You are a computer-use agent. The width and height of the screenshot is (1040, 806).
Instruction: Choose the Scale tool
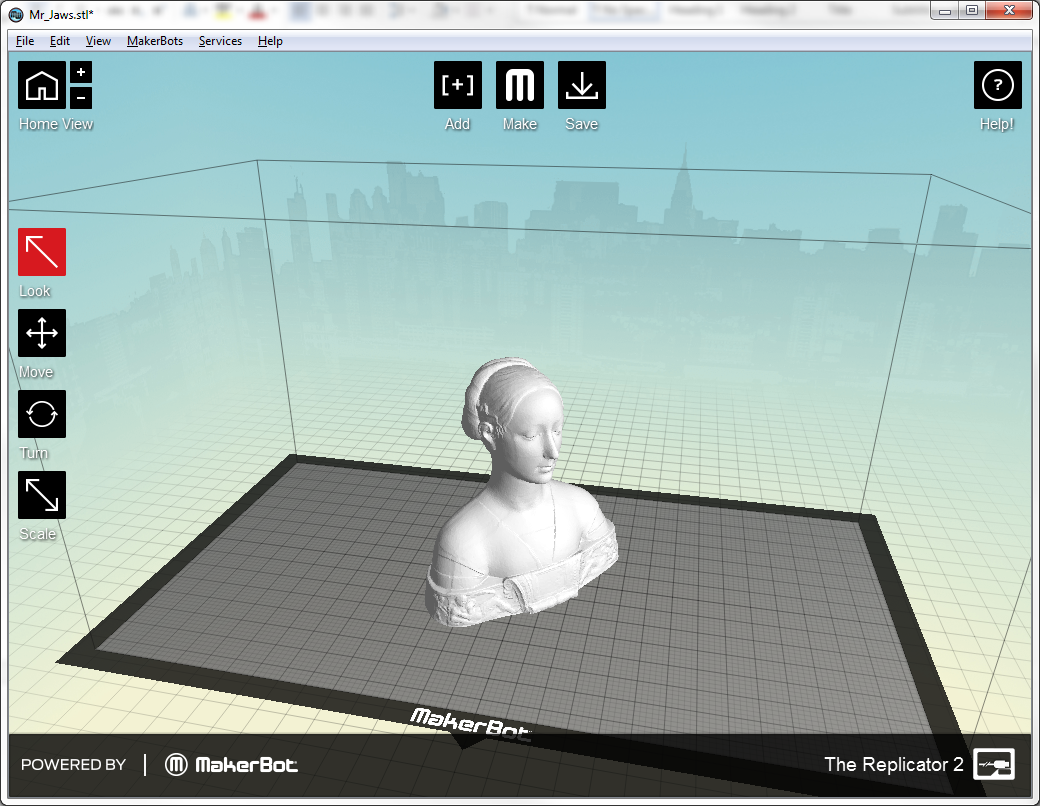coord(42,495)
